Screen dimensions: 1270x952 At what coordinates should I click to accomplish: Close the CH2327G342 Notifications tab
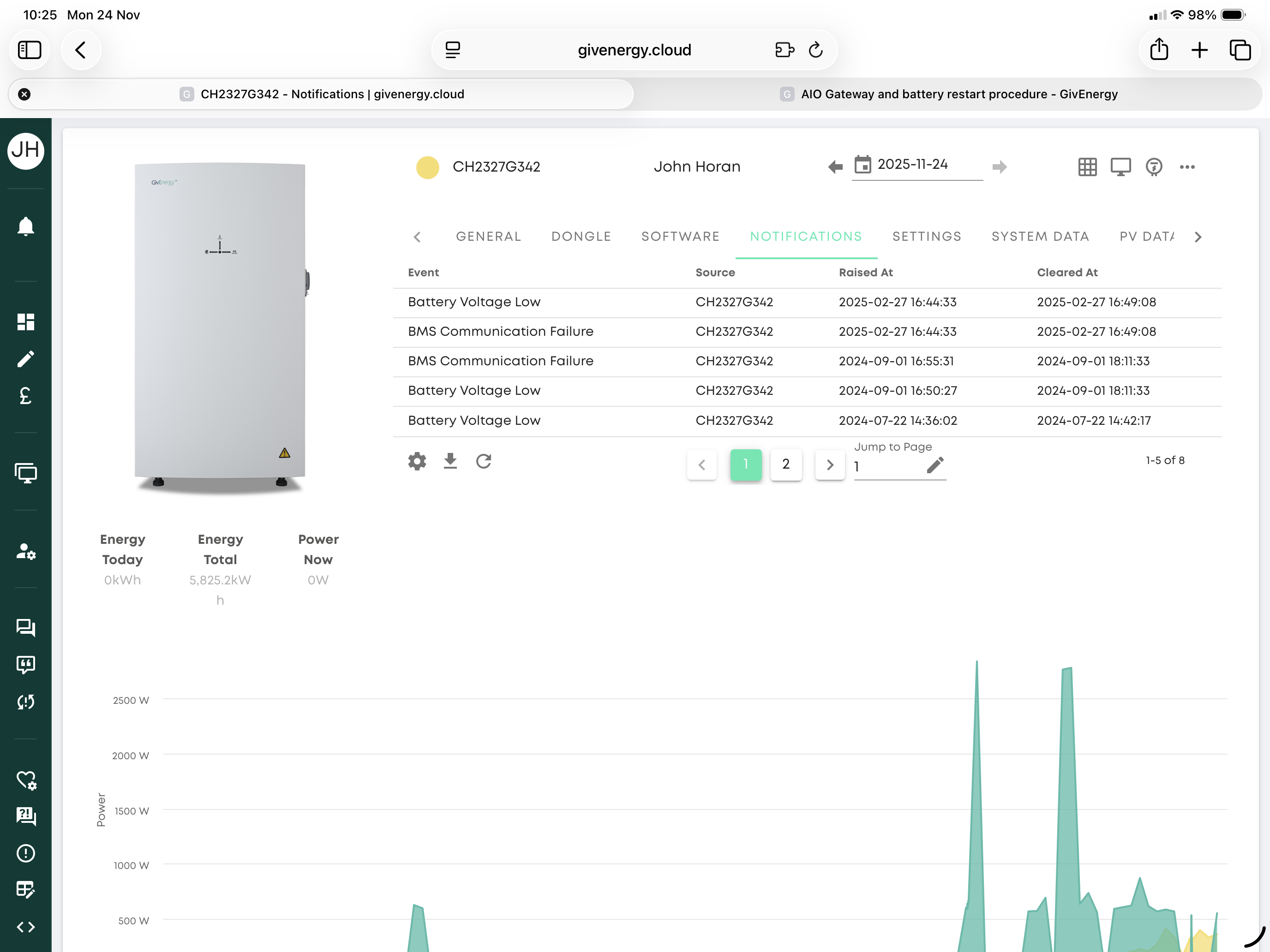(x=24, y=94)
